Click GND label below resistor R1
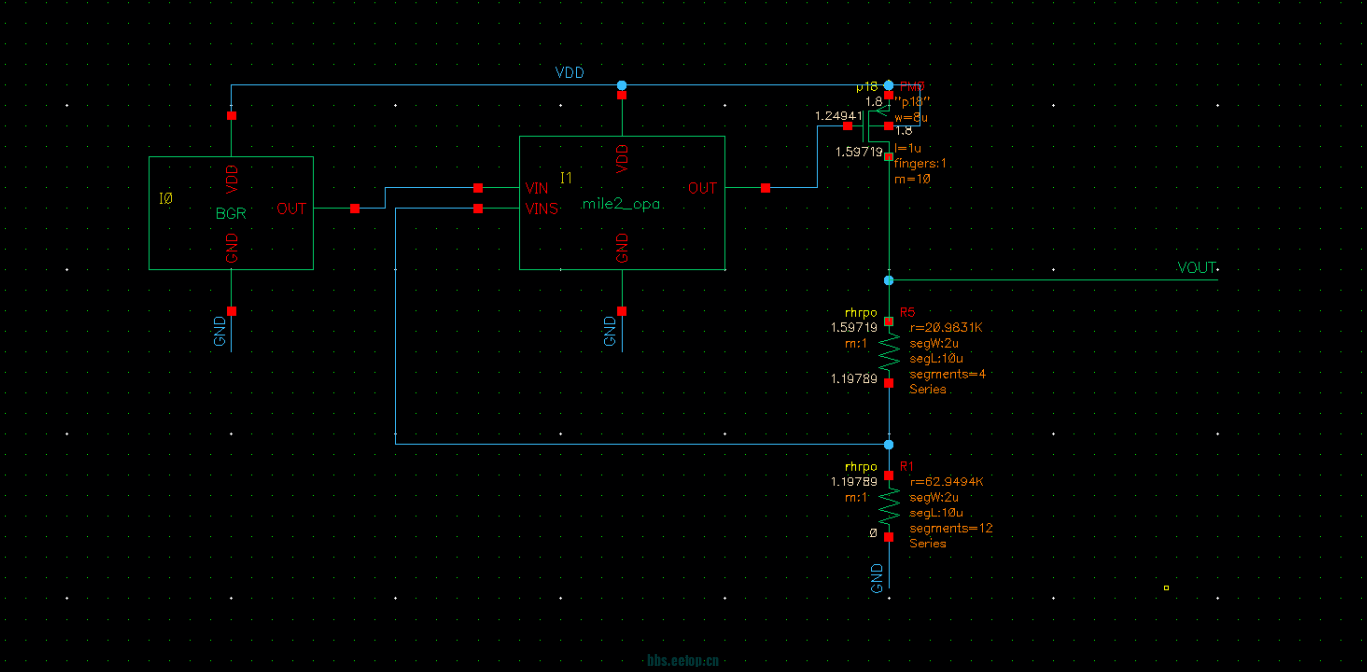This screenshot has height=672, width=1367. click(x=877, y=578)
